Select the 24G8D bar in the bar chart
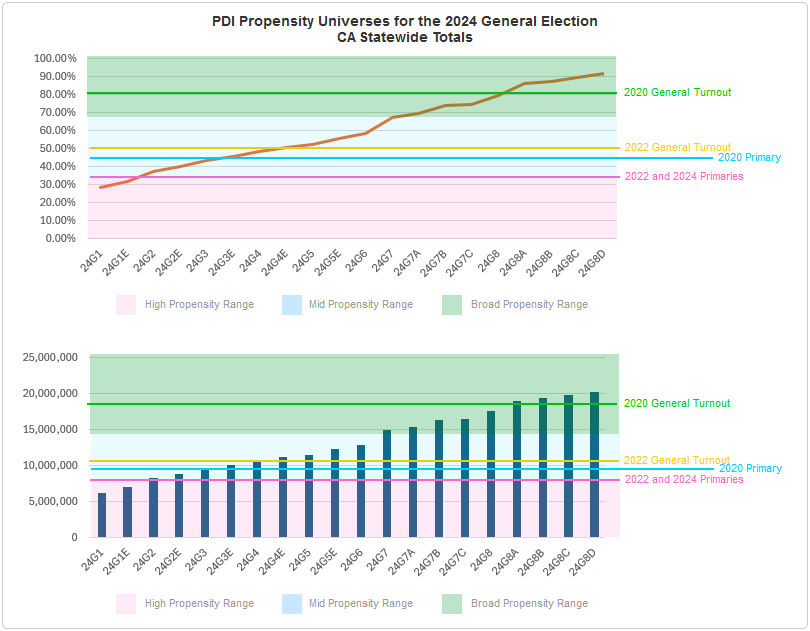Viewport: 810px width, 631px height. pos(594,465)
